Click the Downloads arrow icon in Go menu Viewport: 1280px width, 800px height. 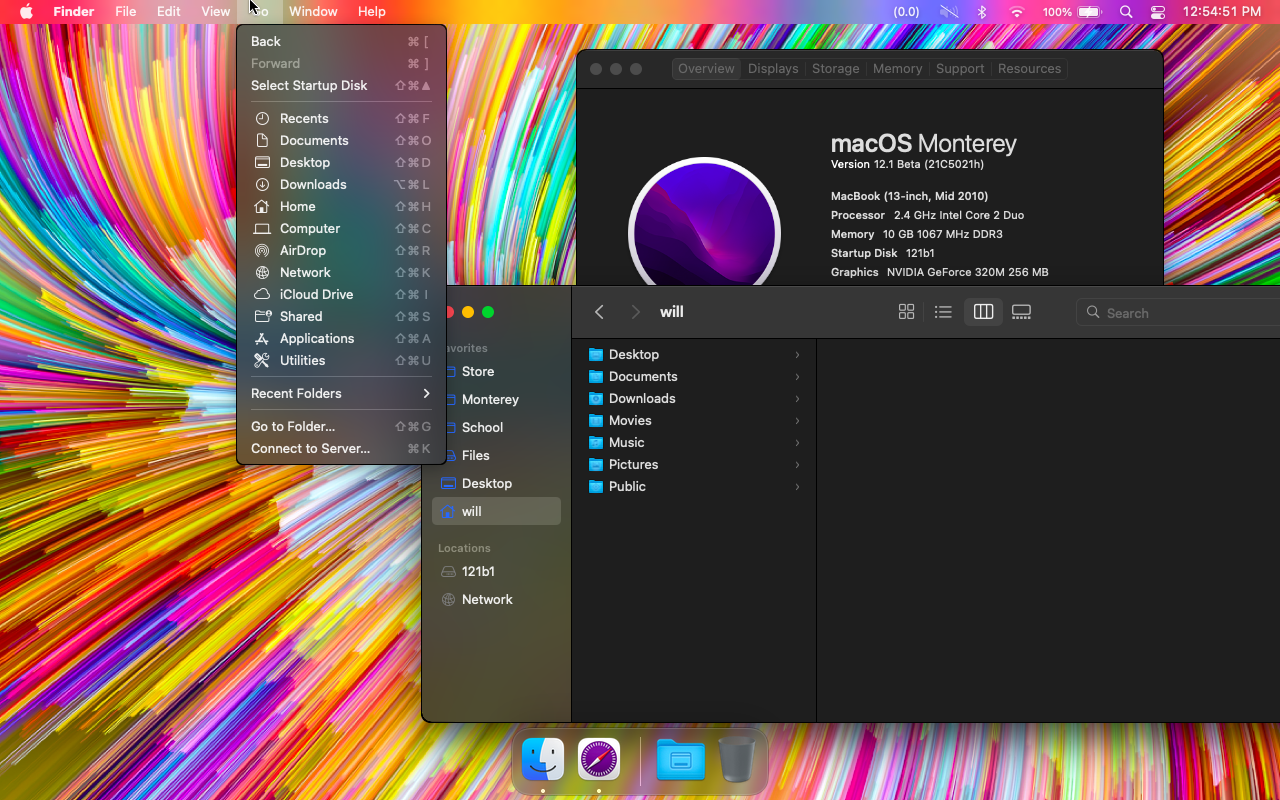pyautogui.click(x=262, y=184)
